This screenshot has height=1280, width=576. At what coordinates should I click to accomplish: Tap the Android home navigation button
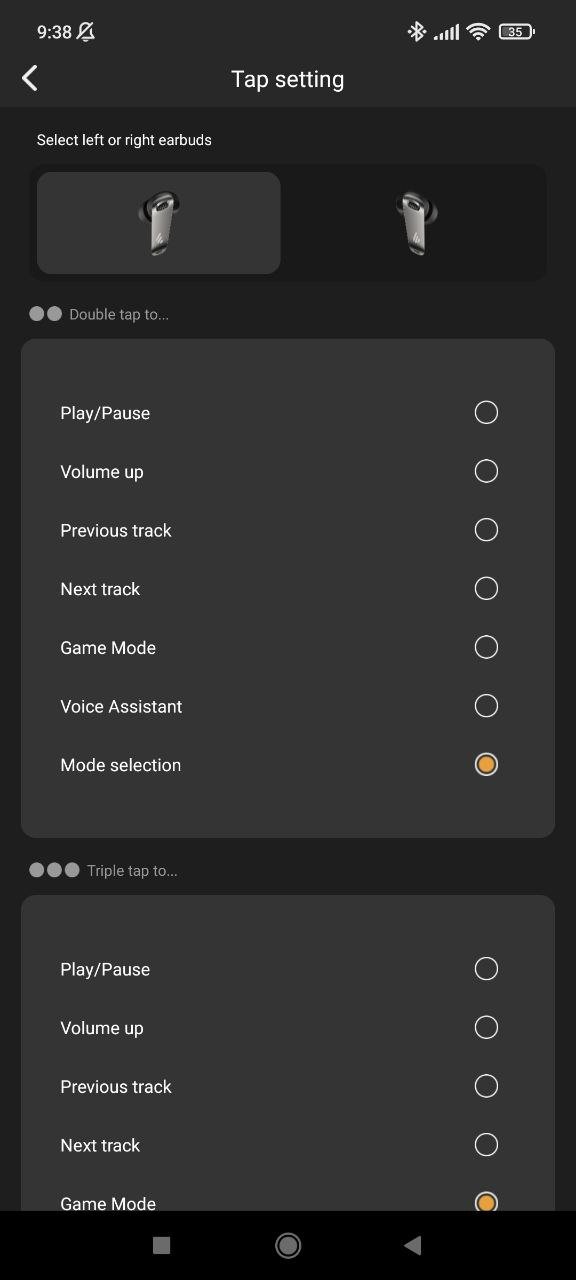click(x=288, y=1245)
